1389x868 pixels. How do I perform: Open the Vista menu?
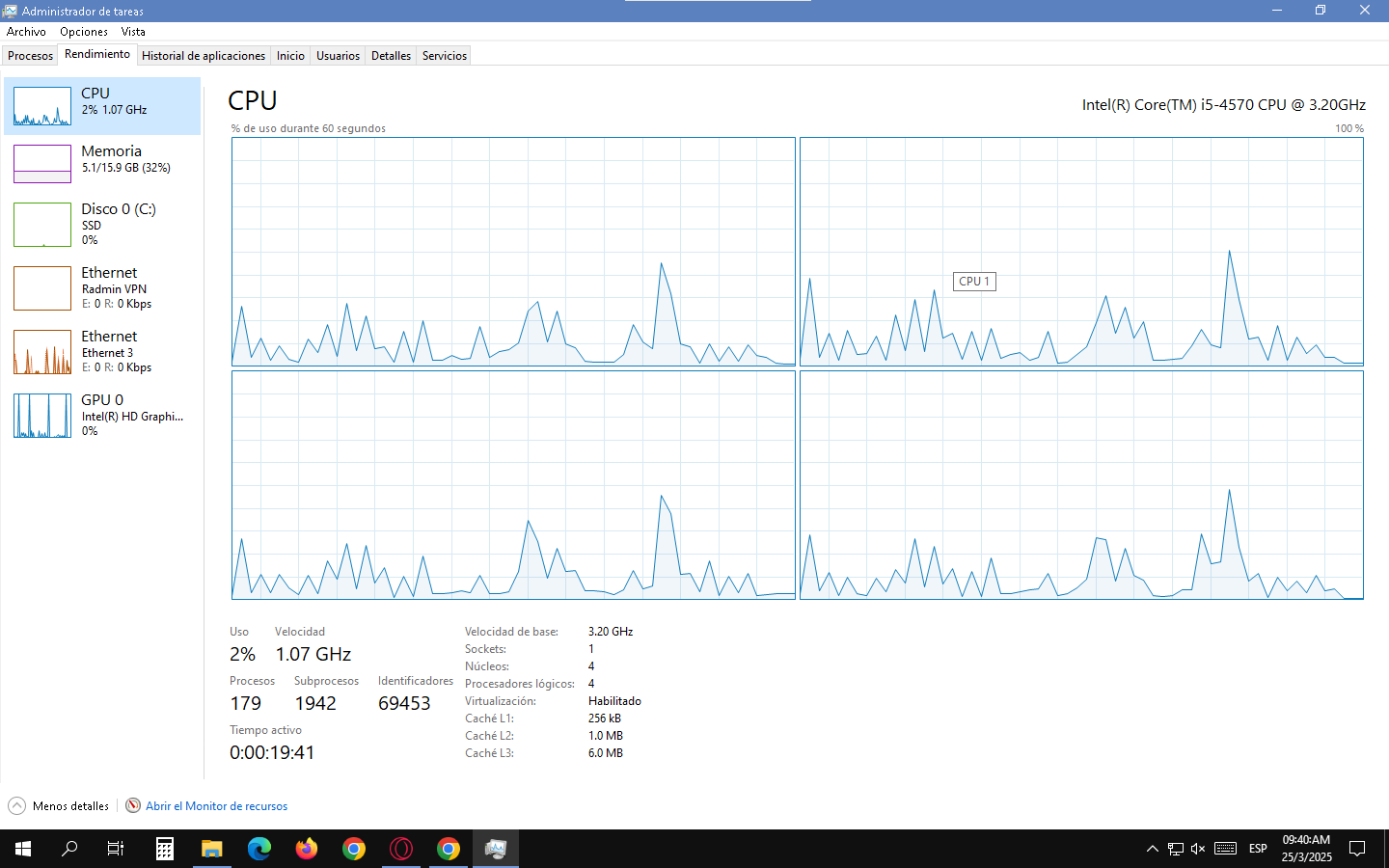pyautogui.click(x=133, y=32)
